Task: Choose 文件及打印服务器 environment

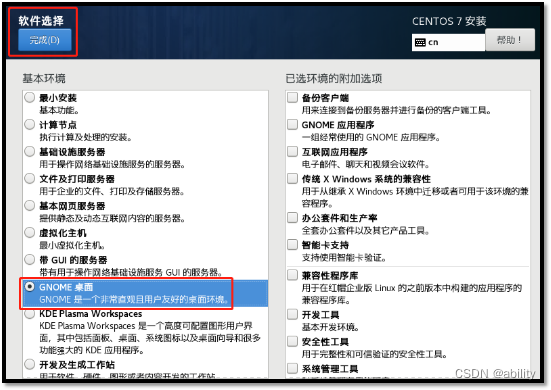Action: [x=30, y=178]
